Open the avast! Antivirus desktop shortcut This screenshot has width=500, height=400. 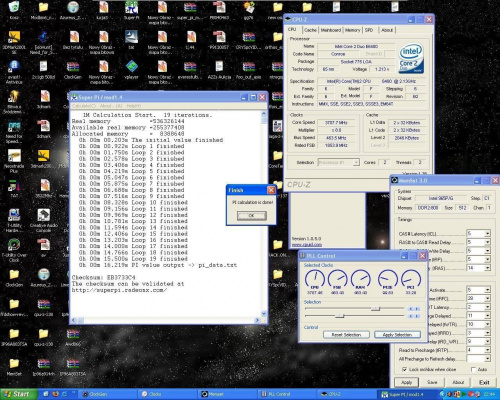(x=14, y=71)
